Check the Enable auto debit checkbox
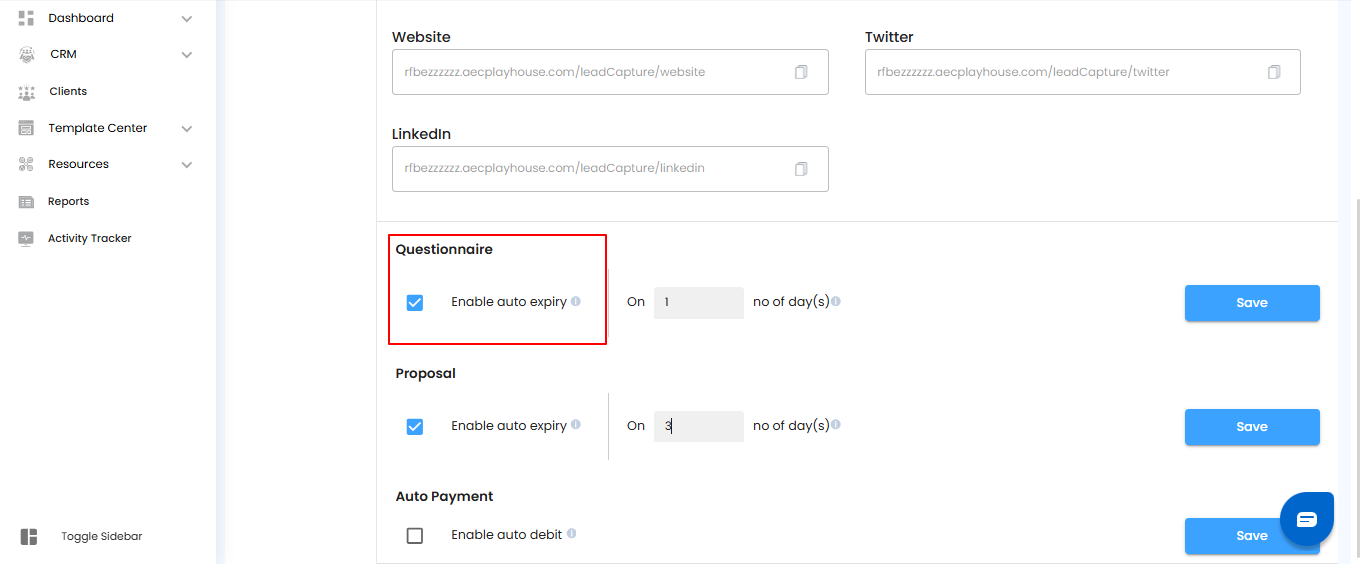1364x564 pixels. [415, 536]
